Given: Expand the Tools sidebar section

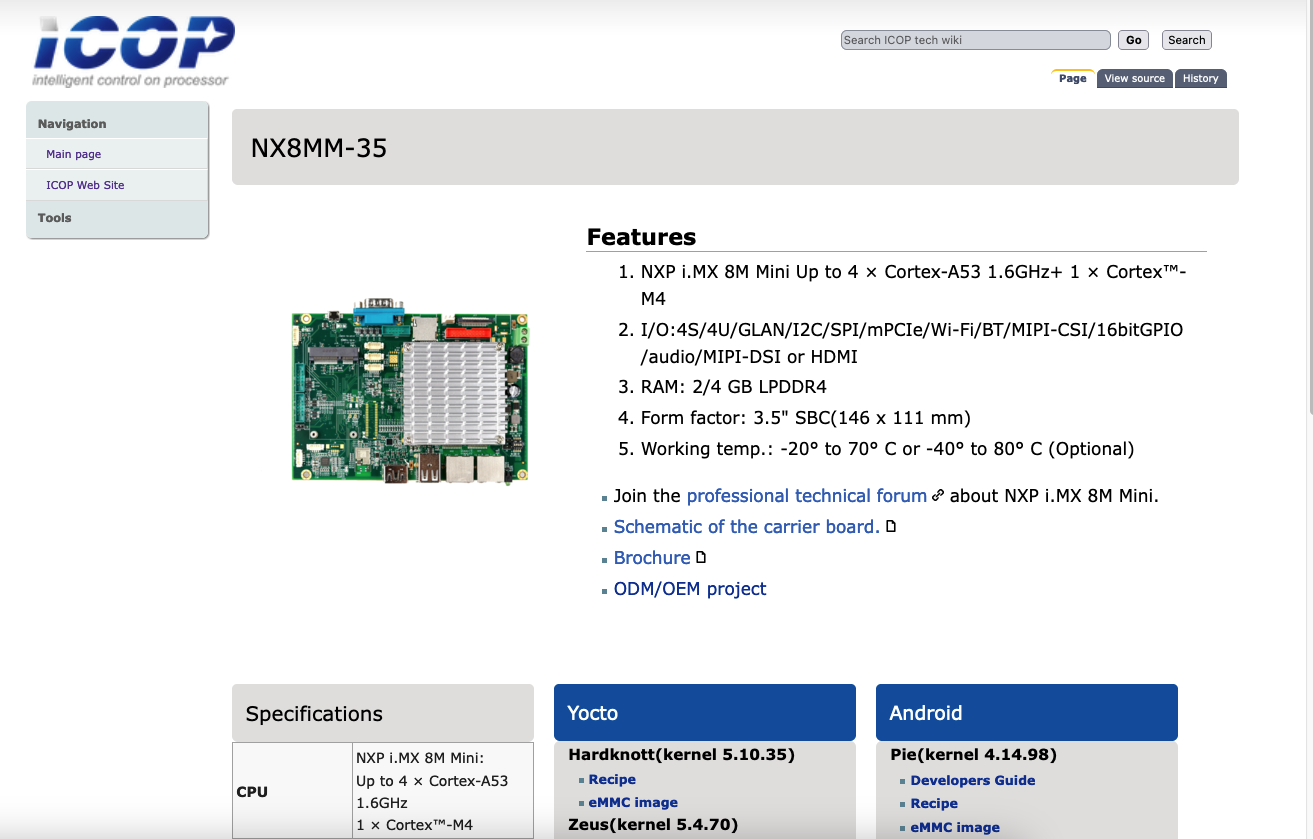Looking at the screenshot, I should [x=55, y=217].
